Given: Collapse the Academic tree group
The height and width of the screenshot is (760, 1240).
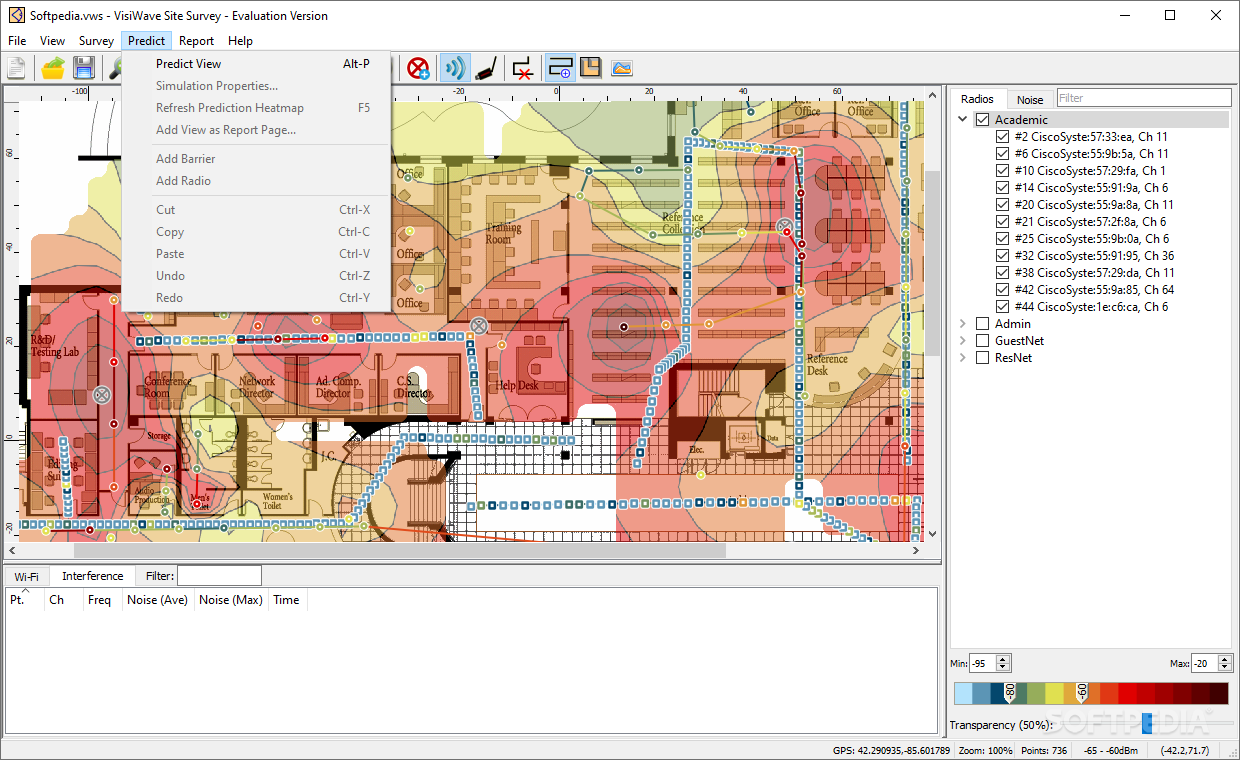Looking at the screenshot, I should (x=963, y=120).
